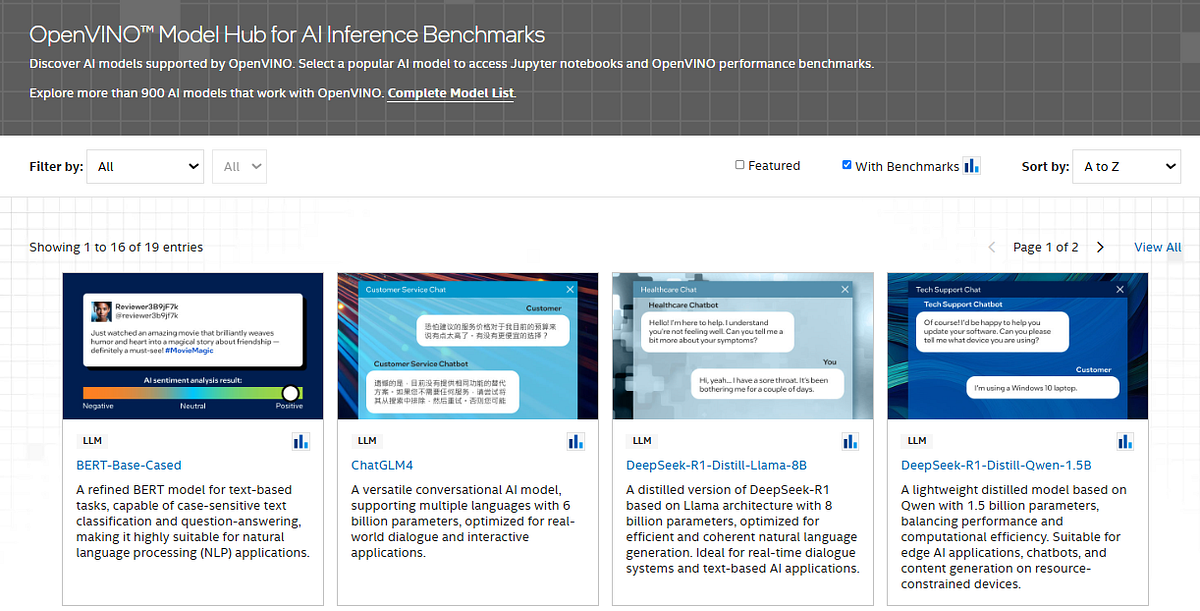Click the chart icon on DeepSeek-R1-Distill-Llama-8B card
Screen dimensions: 1200x611
click(850, 440)
